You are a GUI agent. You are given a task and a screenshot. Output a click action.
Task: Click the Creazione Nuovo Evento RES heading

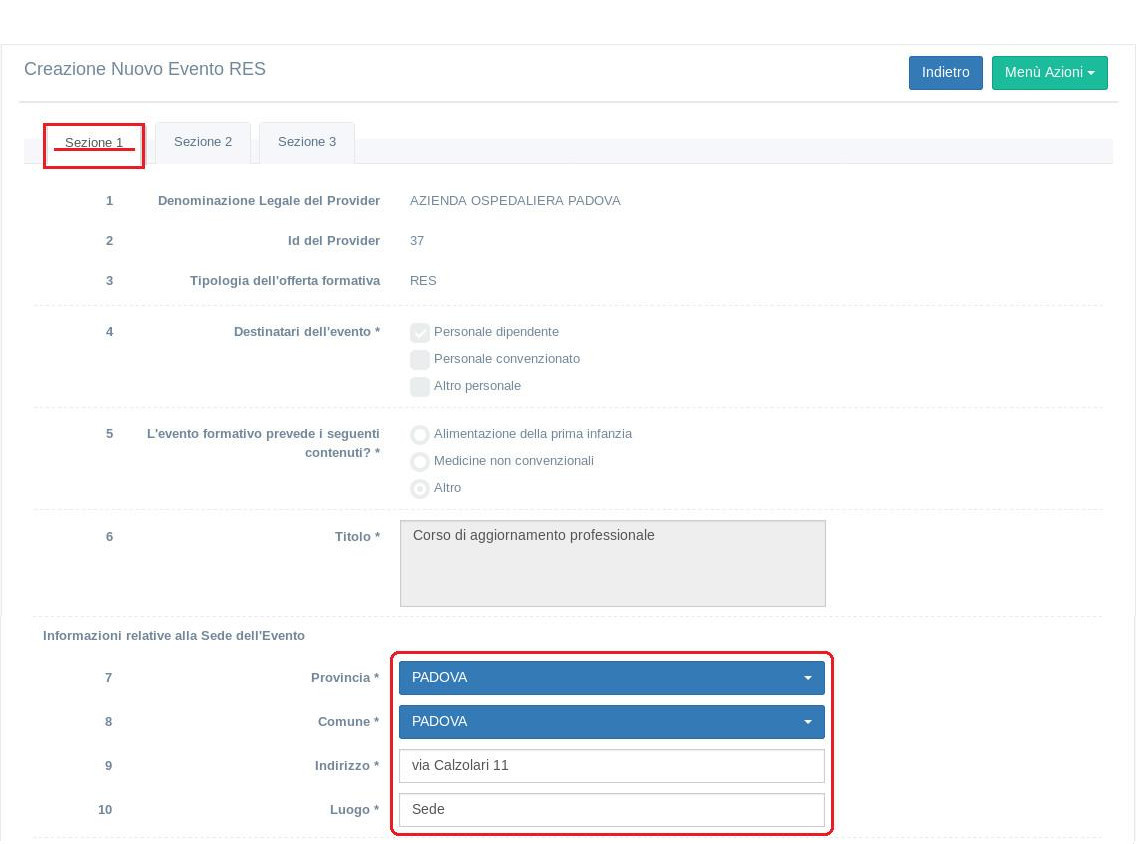click(145, 70)
